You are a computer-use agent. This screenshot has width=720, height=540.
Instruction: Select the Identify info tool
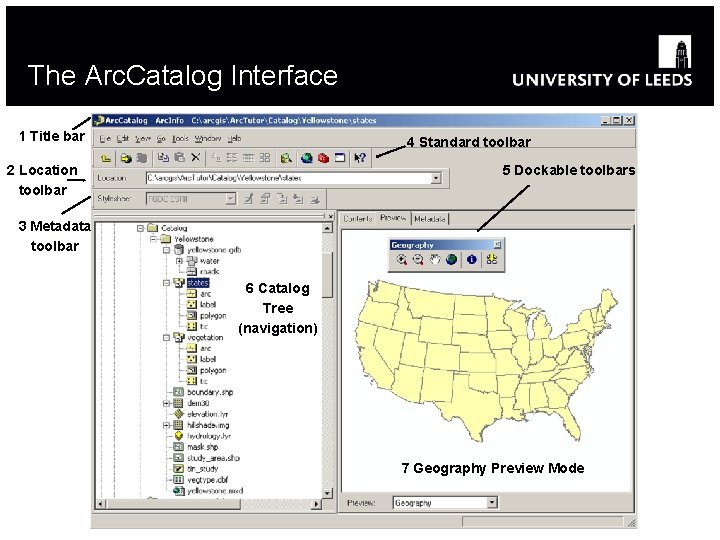tap(472, 259)
